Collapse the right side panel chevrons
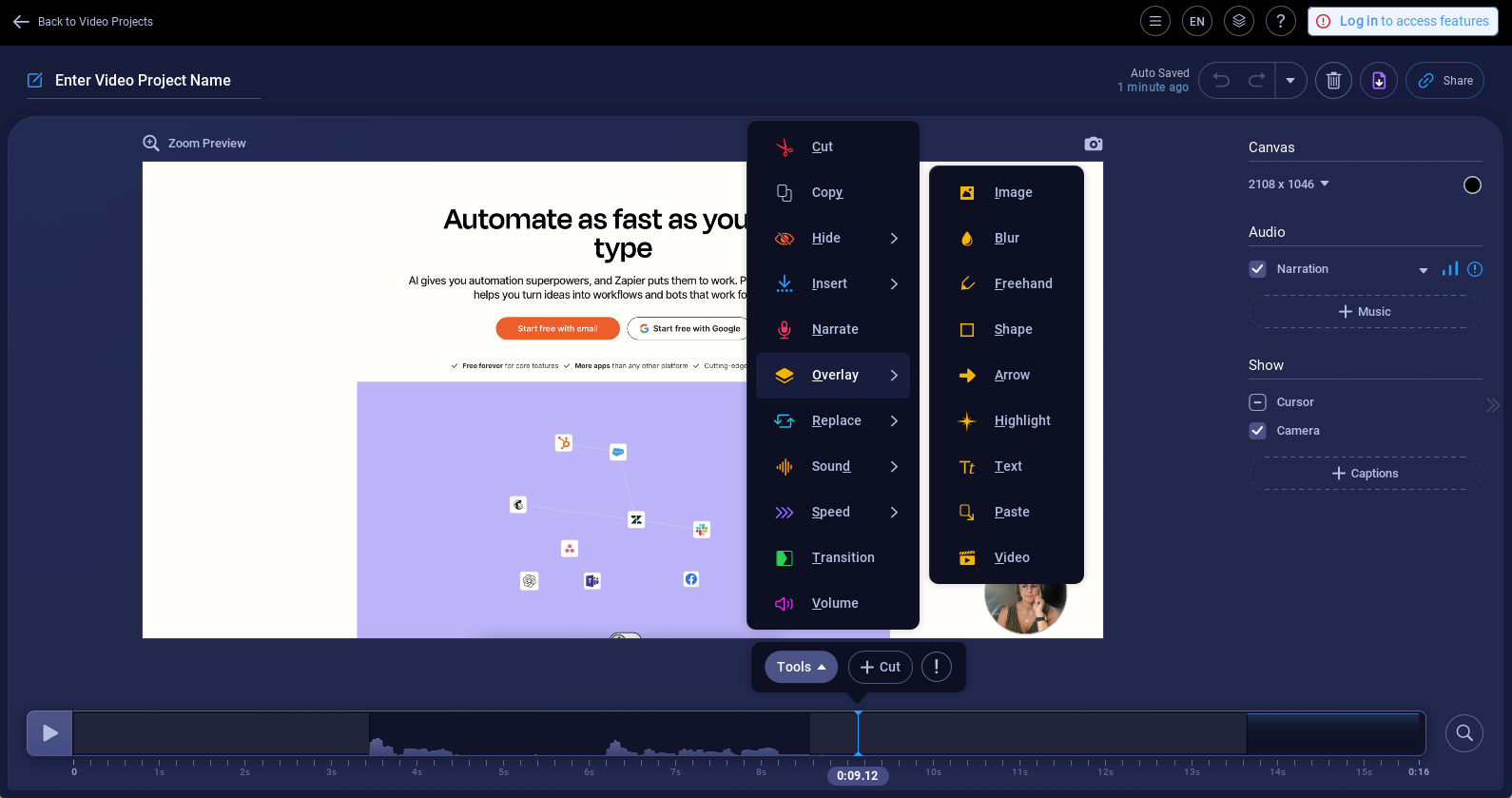Image resolution: width=1512 pixels, height=798 pixels. 1493,405
